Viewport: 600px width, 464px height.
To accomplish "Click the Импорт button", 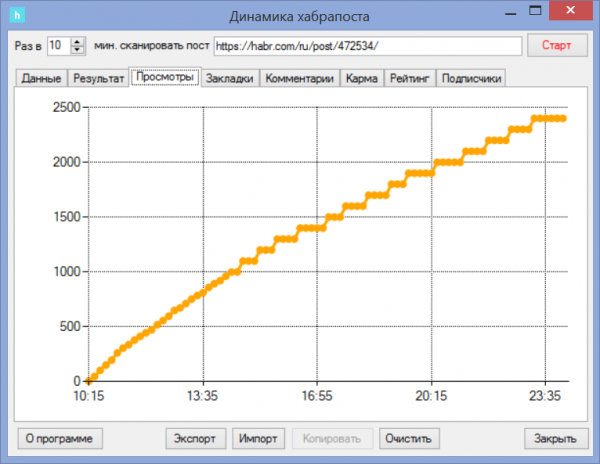I will click(258, 438).
